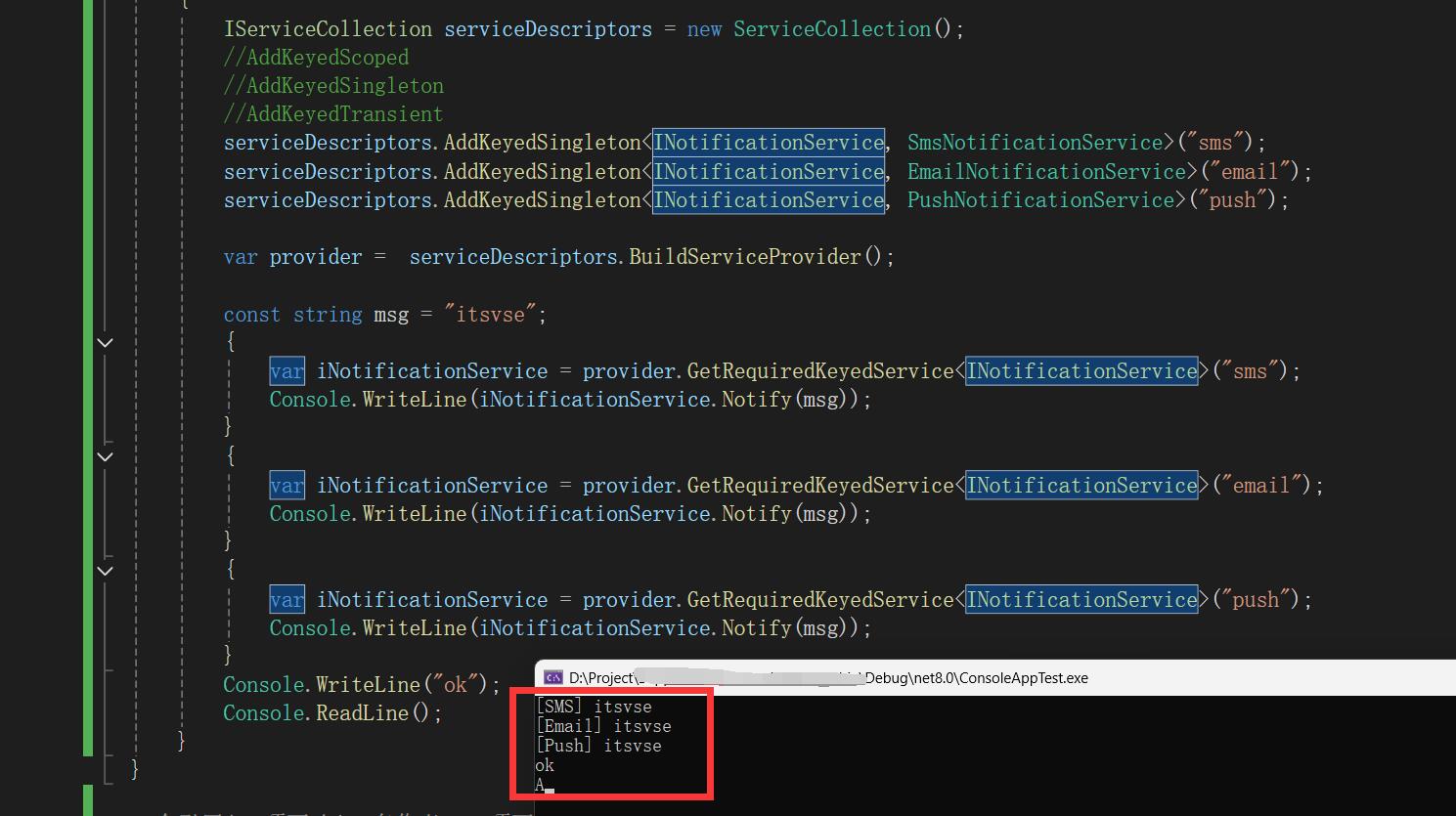This screenshot has width=1456, height=816.
Task: Click the PushNotificationService type name
Action: click(x=1040, y=200)
